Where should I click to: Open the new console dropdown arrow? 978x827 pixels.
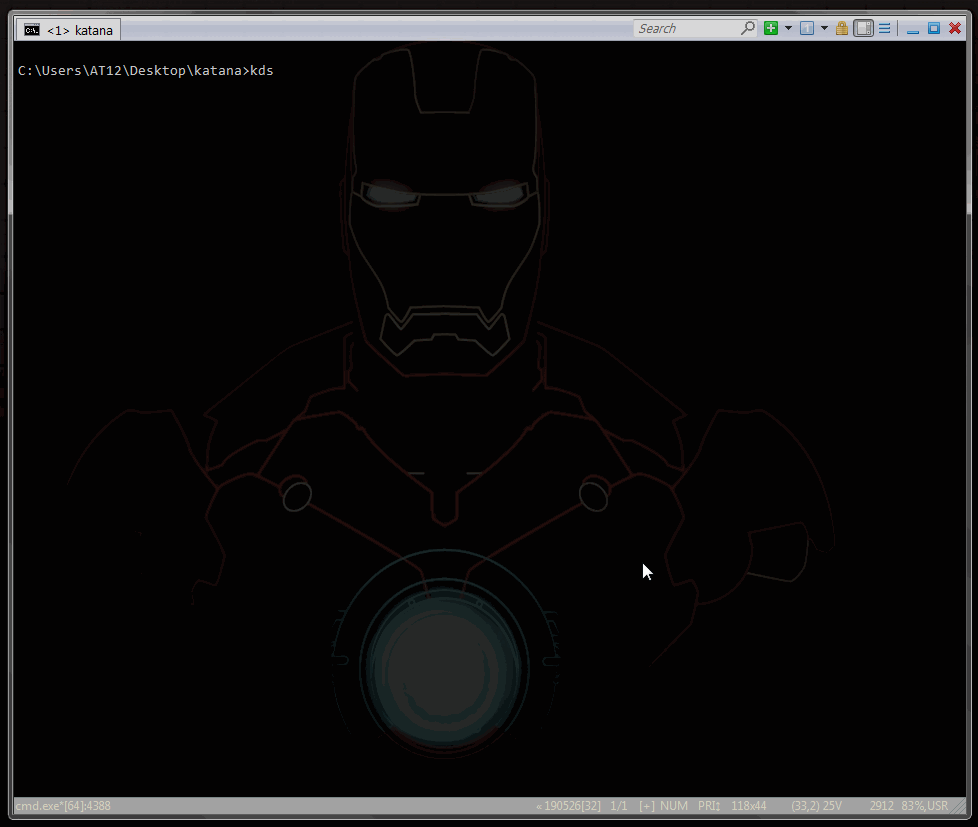[788, 28]
